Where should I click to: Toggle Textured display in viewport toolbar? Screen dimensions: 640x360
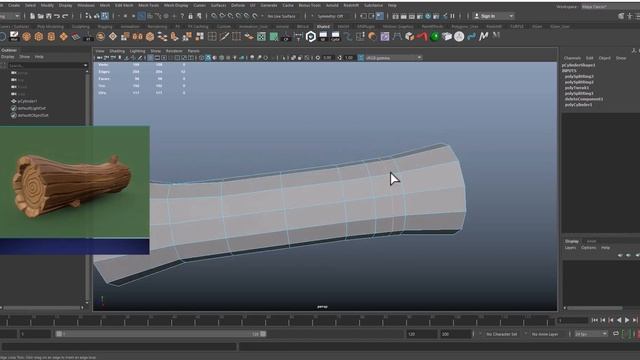[228, 58]
